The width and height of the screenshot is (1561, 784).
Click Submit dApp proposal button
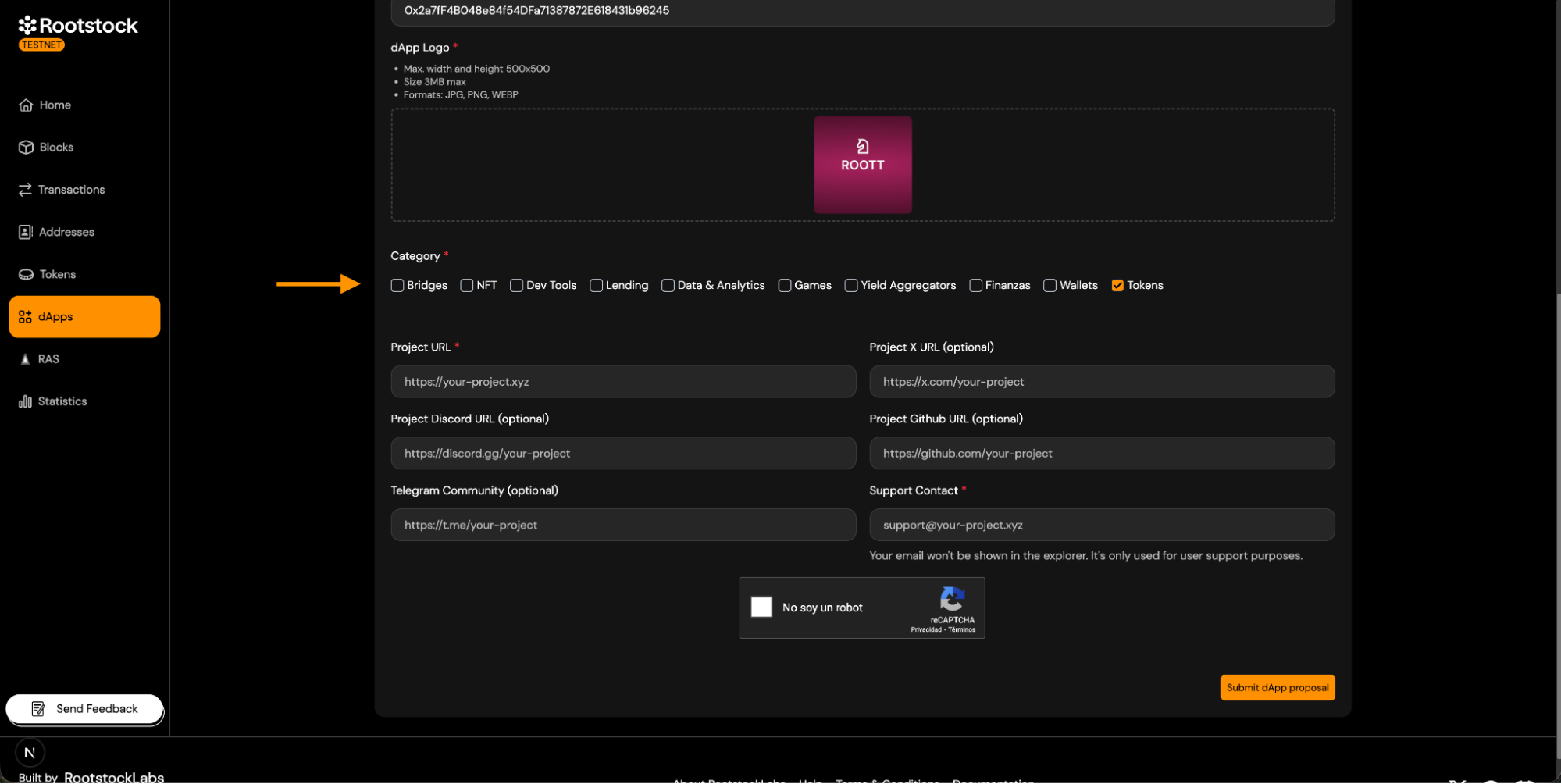(1277, 688)
